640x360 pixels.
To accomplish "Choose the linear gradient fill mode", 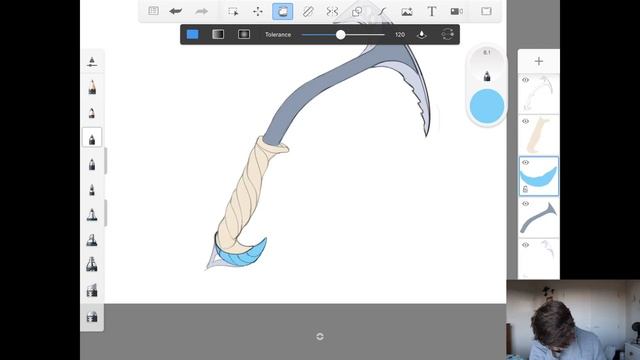I will tap(218, 34).
